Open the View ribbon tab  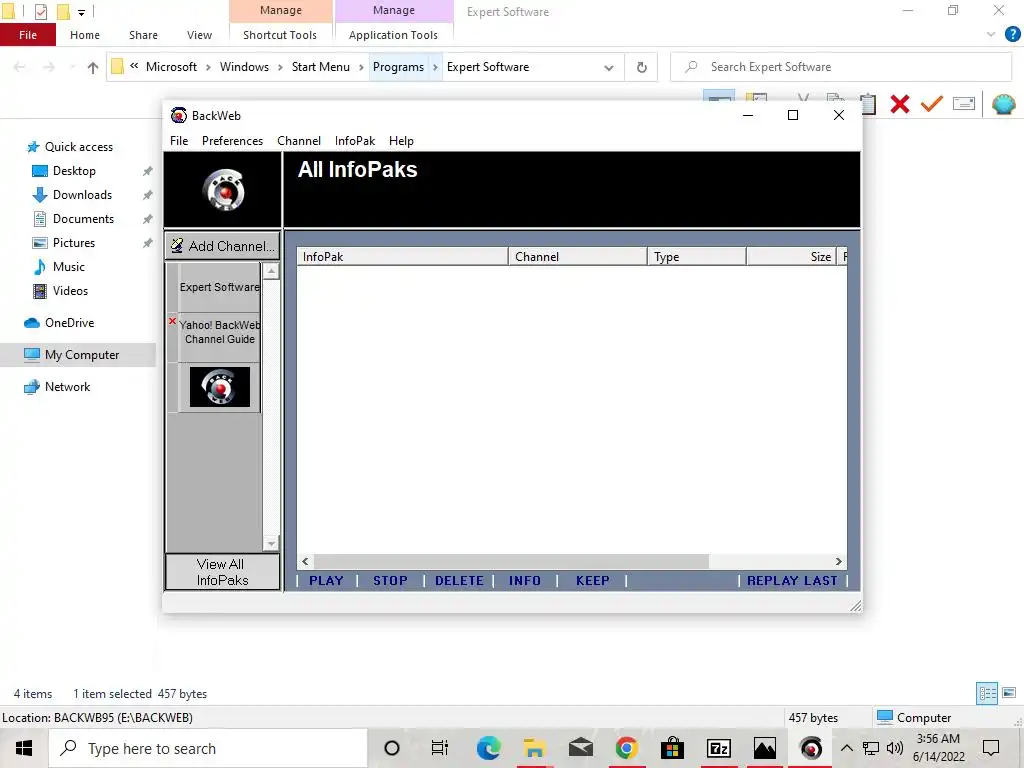pos(199,35)
